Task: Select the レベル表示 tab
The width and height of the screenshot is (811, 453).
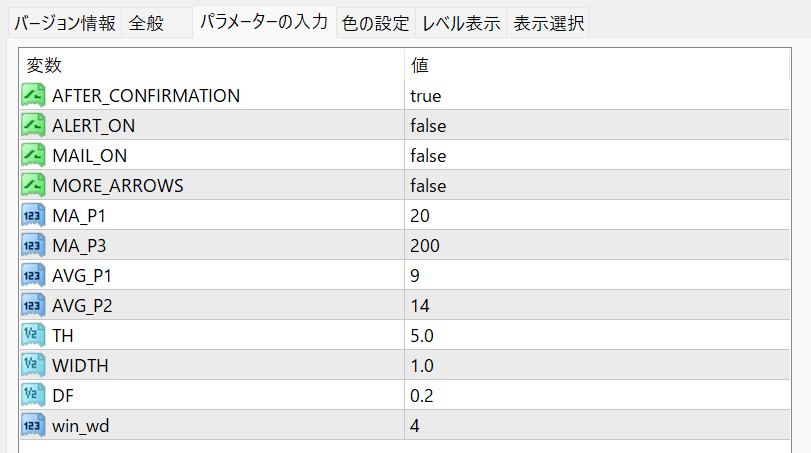Action: pos(460,23)
